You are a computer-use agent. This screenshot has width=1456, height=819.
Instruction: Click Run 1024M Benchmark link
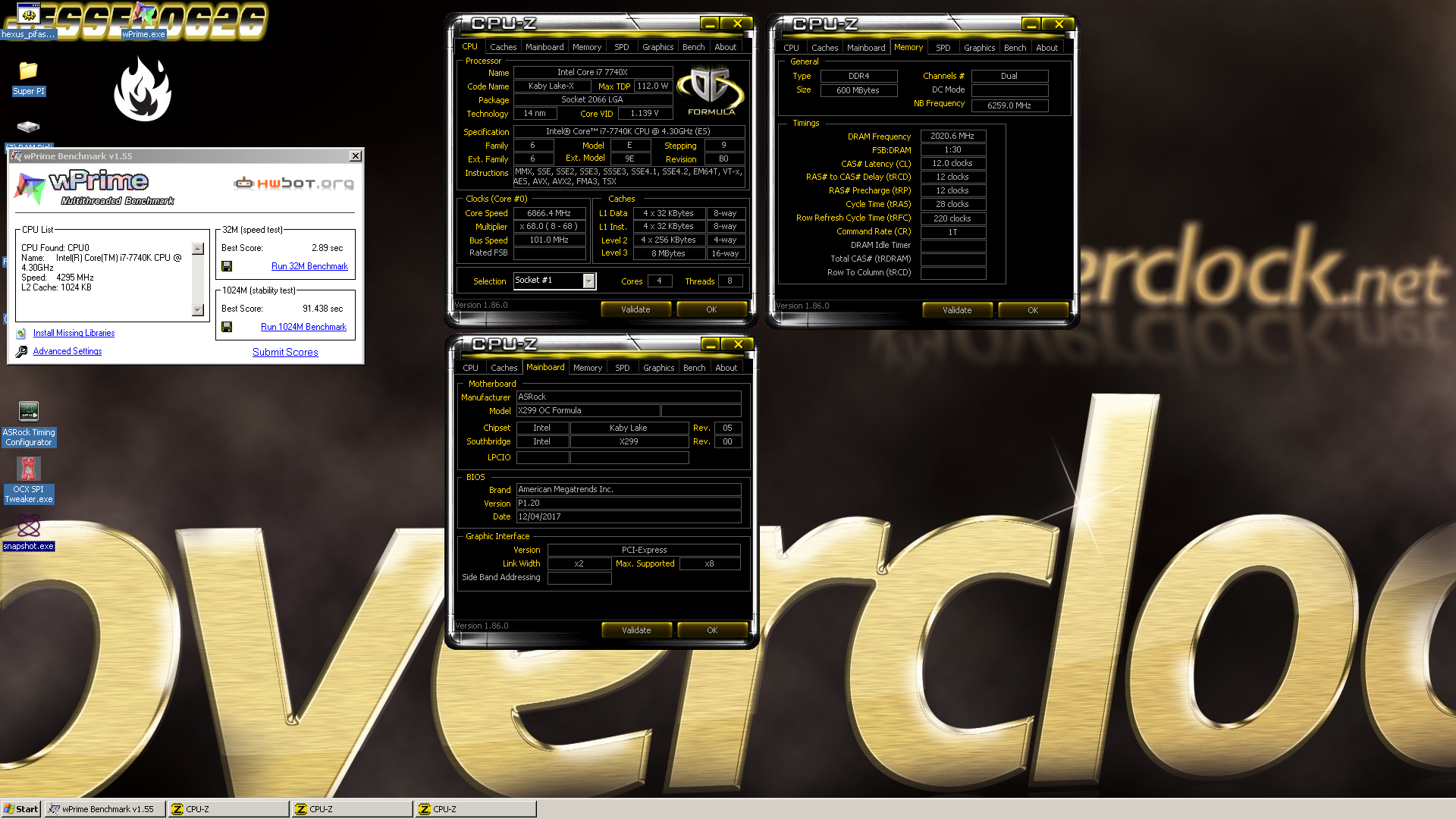tap(303, 328)
